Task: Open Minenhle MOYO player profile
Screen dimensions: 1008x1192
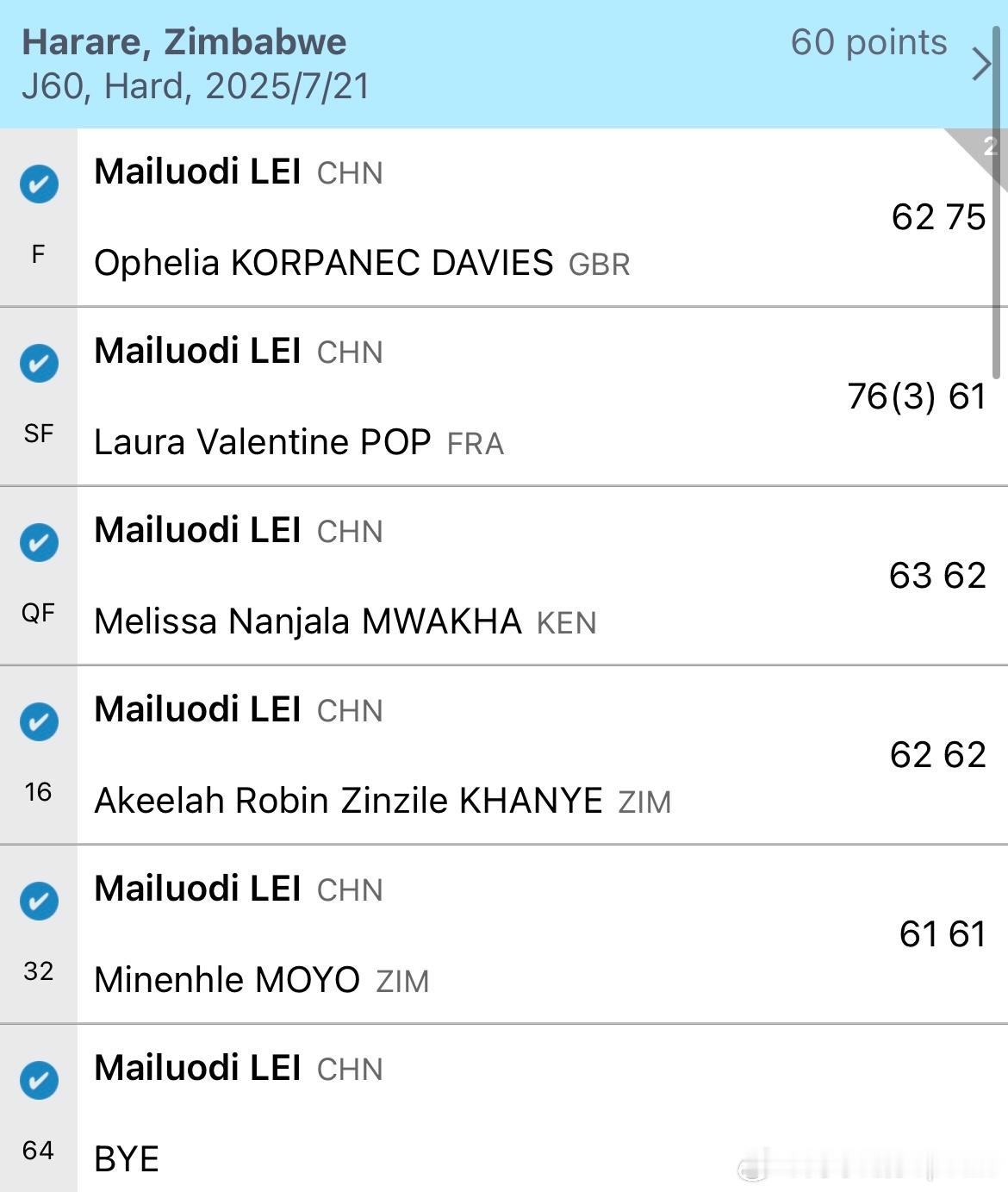Action: pos(261,980)
